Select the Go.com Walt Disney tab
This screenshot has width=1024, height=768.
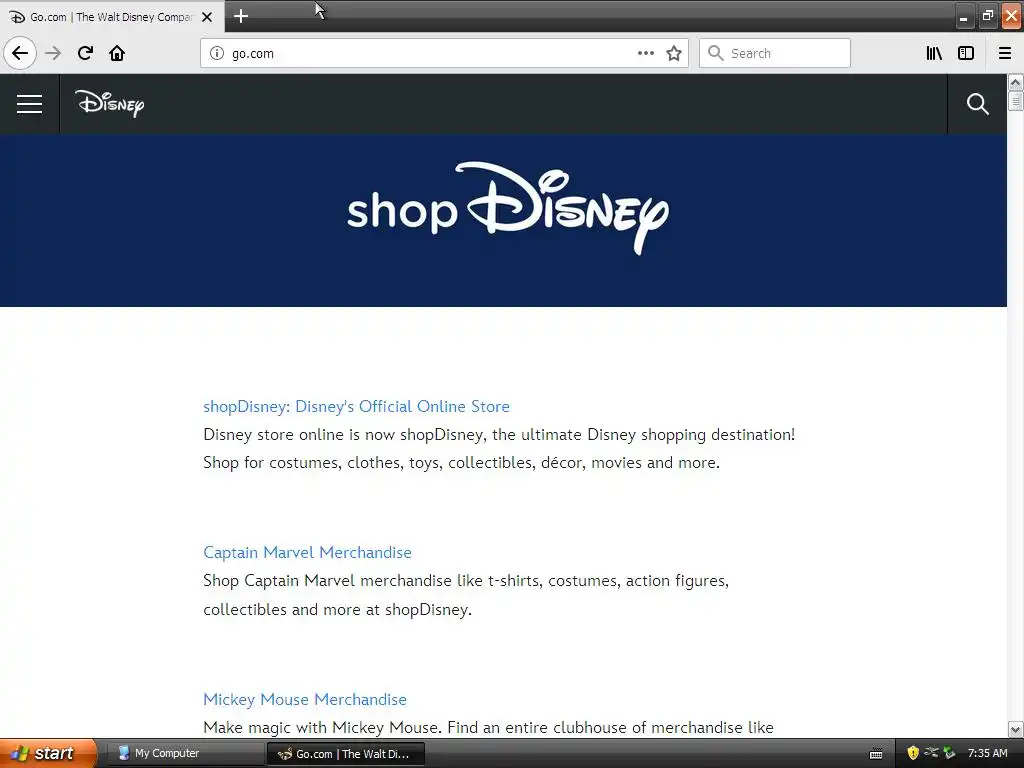click(x=111, y=17)
